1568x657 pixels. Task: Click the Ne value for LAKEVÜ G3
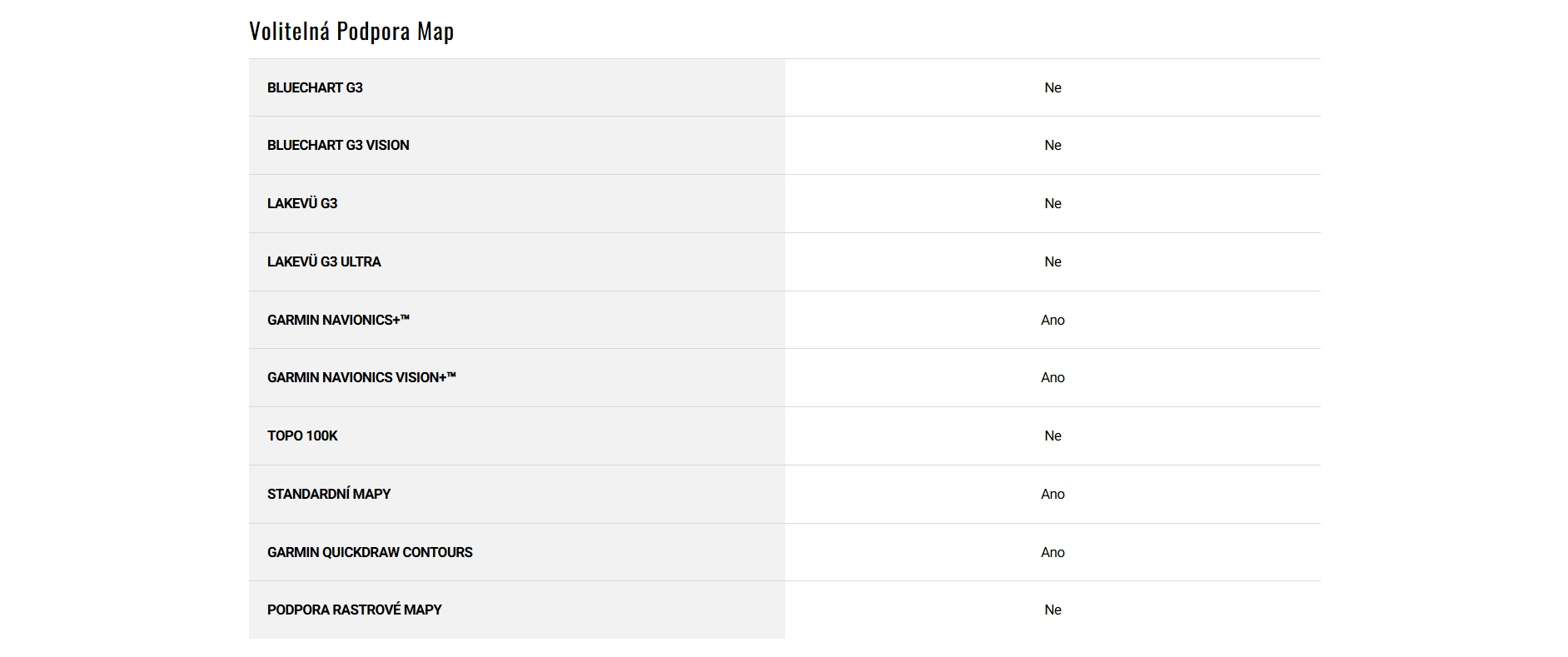click(x=1053, y=203)
